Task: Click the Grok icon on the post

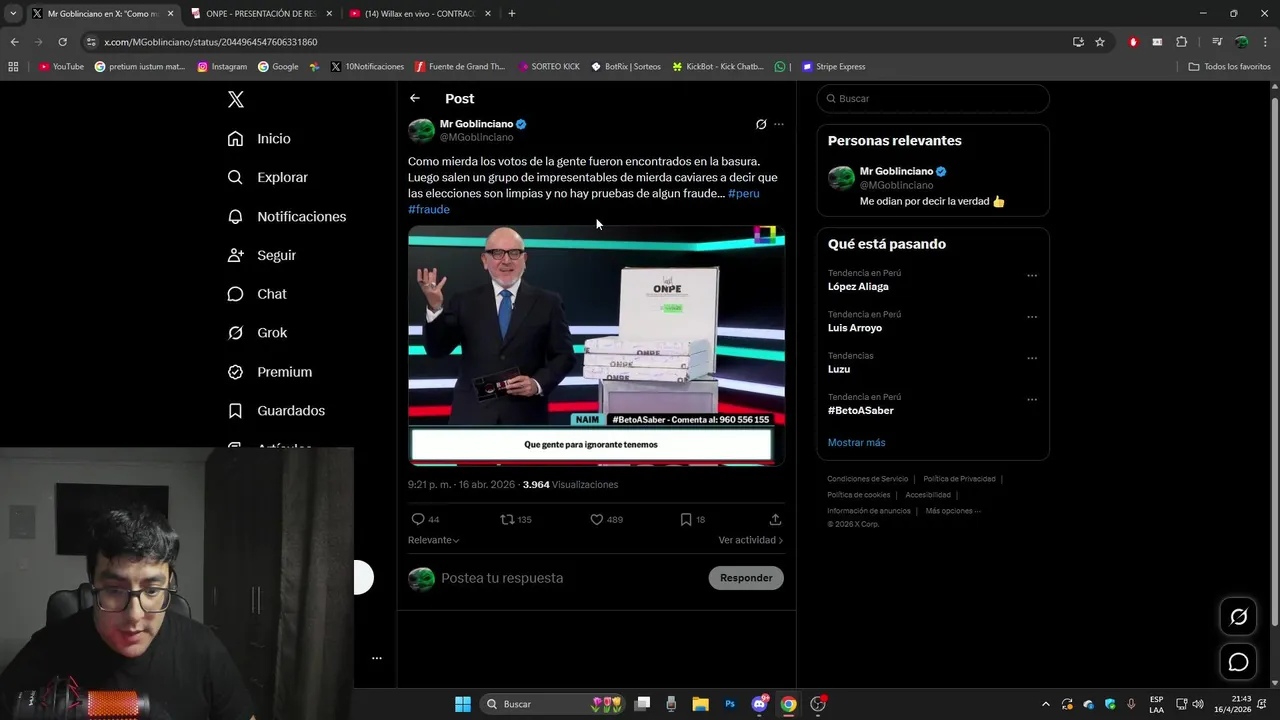Action: pos(761,124)
